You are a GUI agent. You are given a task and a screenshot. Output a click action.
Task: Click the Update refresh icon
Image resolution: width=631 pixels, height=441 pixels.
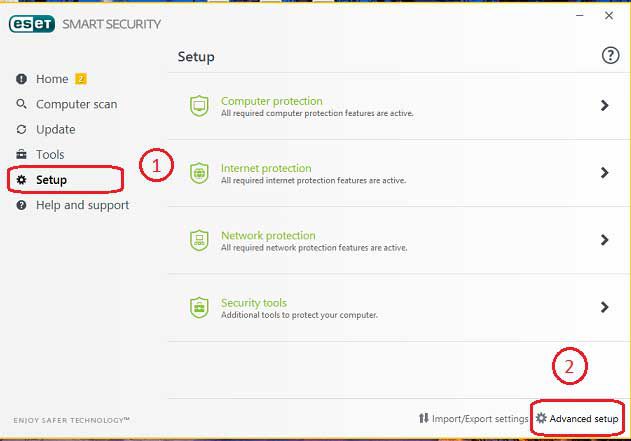point(22,129)
